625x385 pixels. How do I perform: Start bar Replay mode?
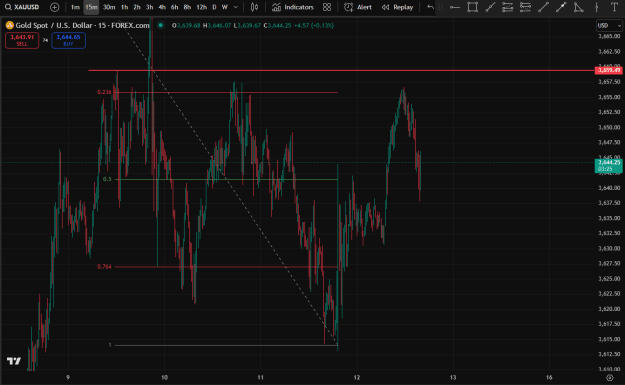click(397, 7)
